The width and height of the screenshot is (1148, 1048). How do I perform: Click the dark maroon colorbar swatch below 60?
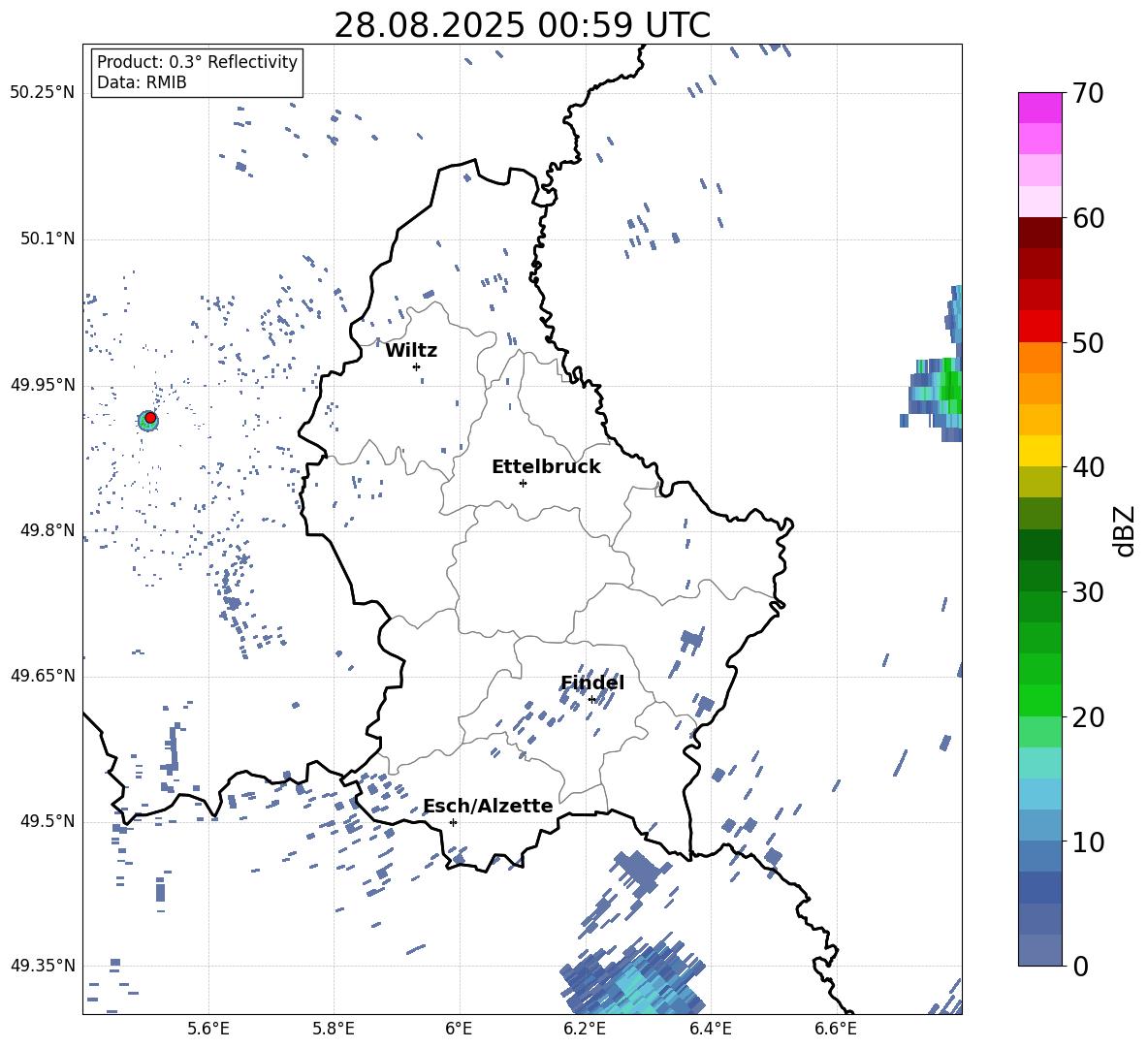1039,233
